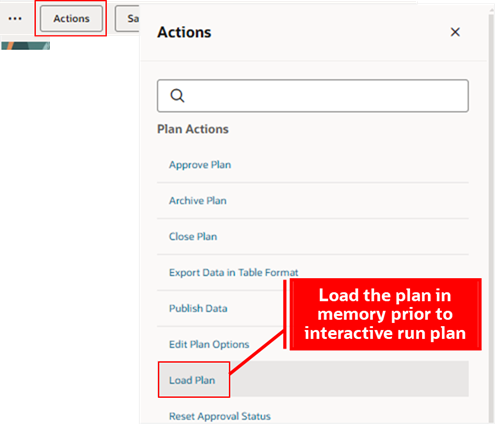This screenshot has height=424, width=495.
Task: Open Edit Plan Options
Action: tap(209, 344)
